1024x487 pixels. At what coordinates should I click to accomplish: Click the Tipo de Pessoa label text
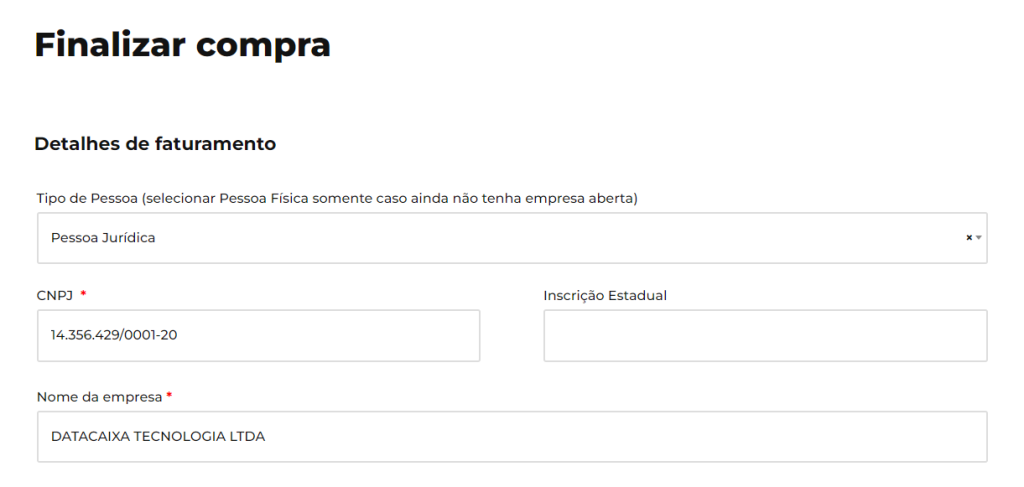(86, 198)
